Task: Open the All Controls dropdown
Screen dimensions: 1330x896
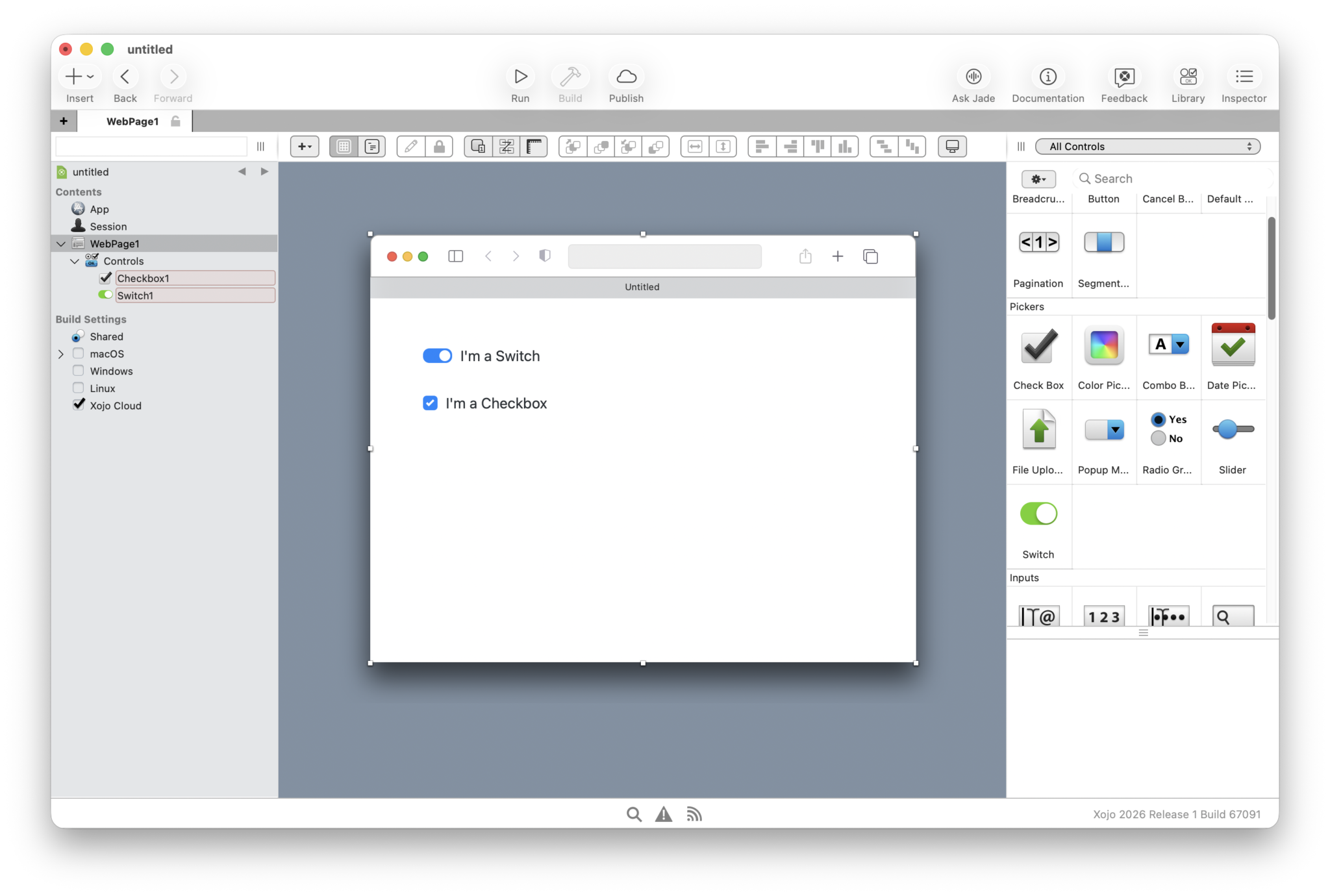Action: (x=1148, y=147)
